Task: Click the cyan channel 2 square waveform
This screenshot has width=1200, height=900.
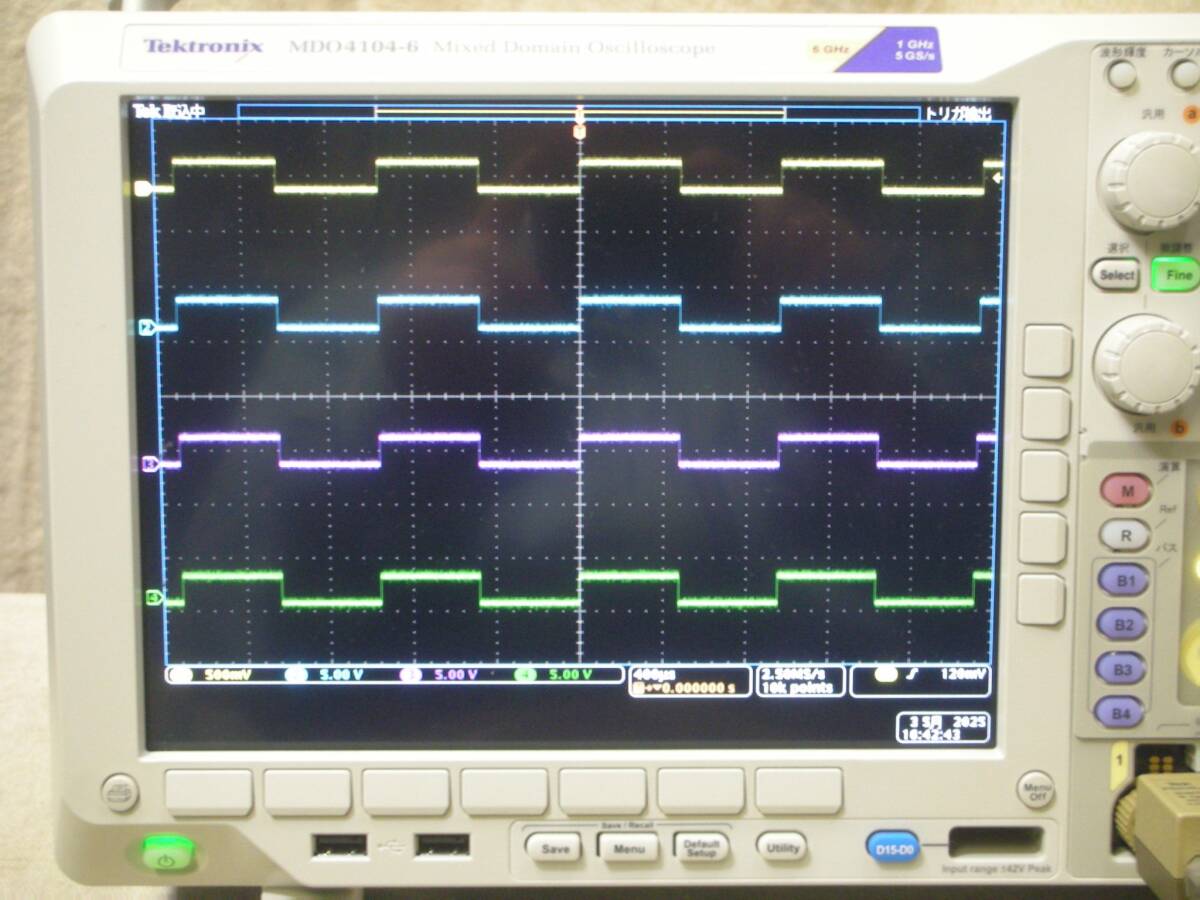Action: [x=580, y=313]
